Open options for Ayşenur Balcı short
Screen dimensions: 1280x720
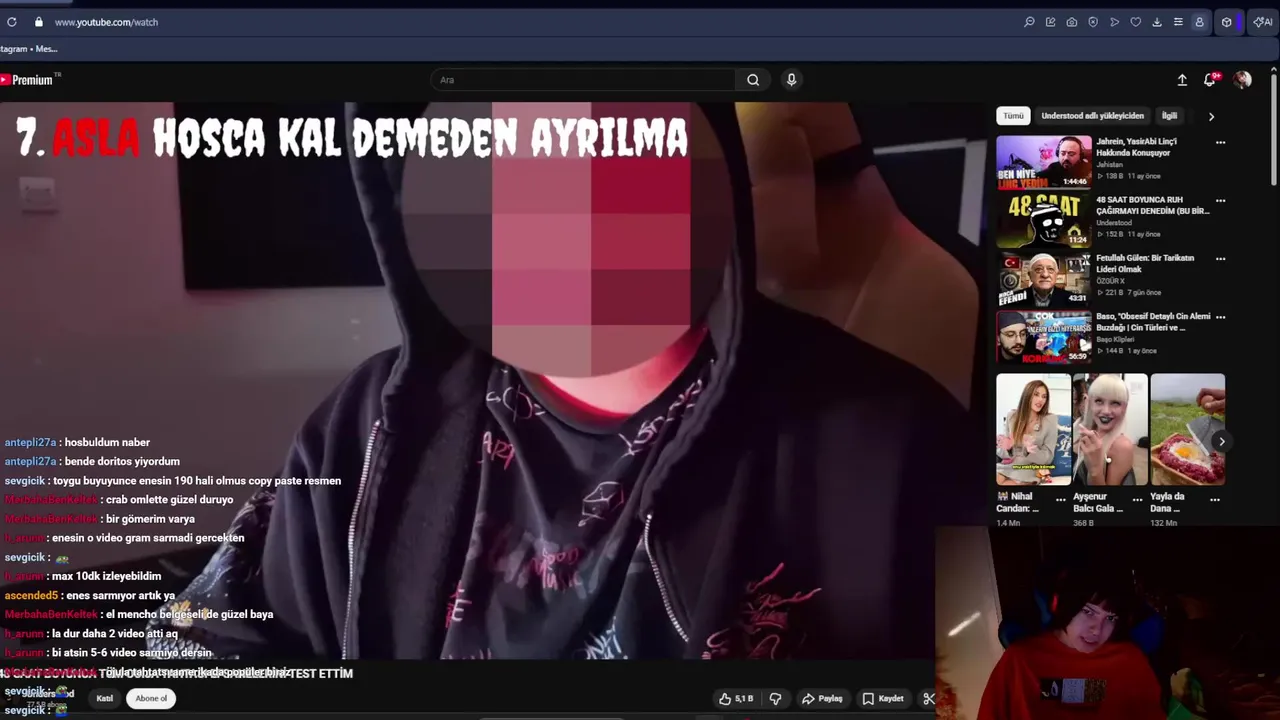tap(1137, 499)
